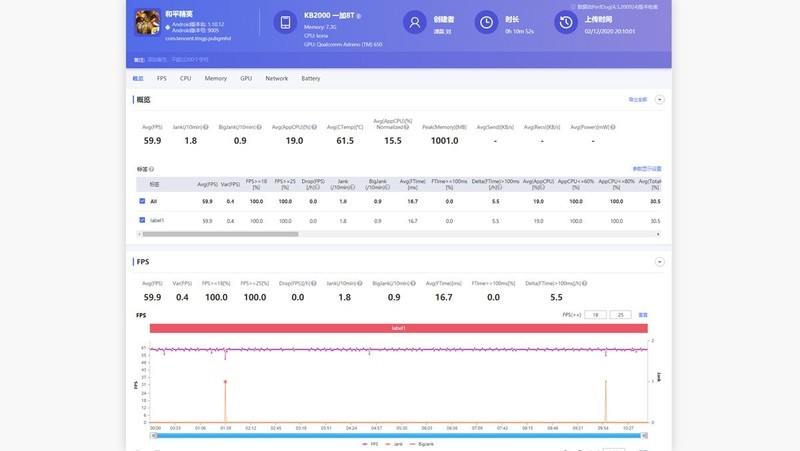The image size is (800, 451).
Task: Switch to the CPU tab
Action: coord(185,78)
